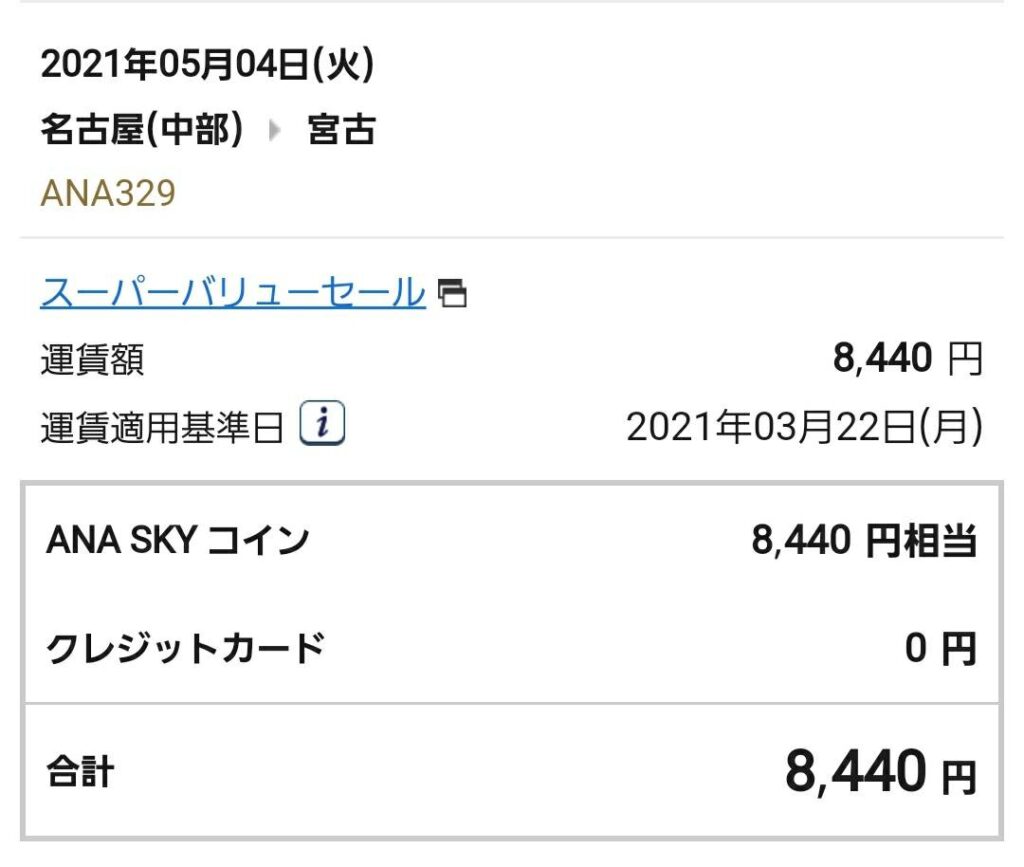Image resolution: width=1024 pixels, height=867 pixels.
Task: Select the 0 円 credit card amount
Action: [x=940, y=648]
